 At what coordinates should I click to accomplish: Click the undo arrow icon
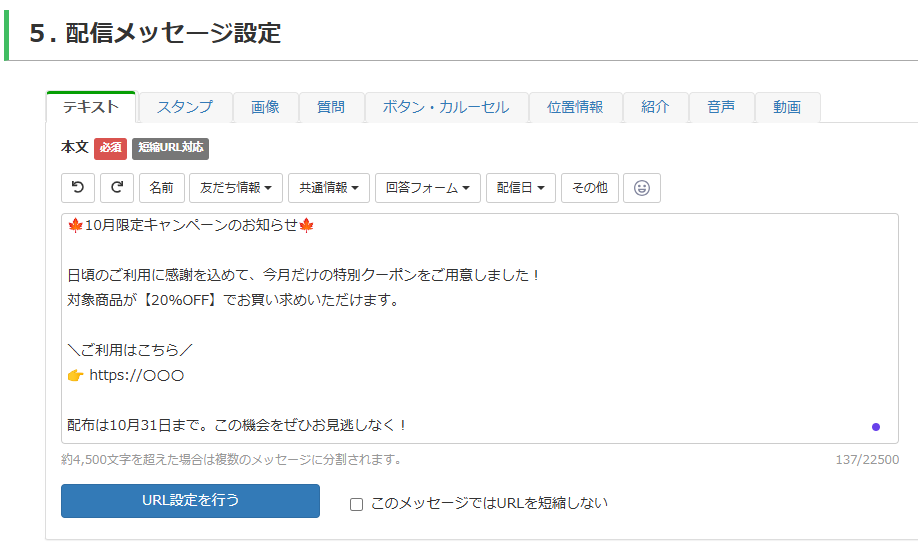(78, 188)
